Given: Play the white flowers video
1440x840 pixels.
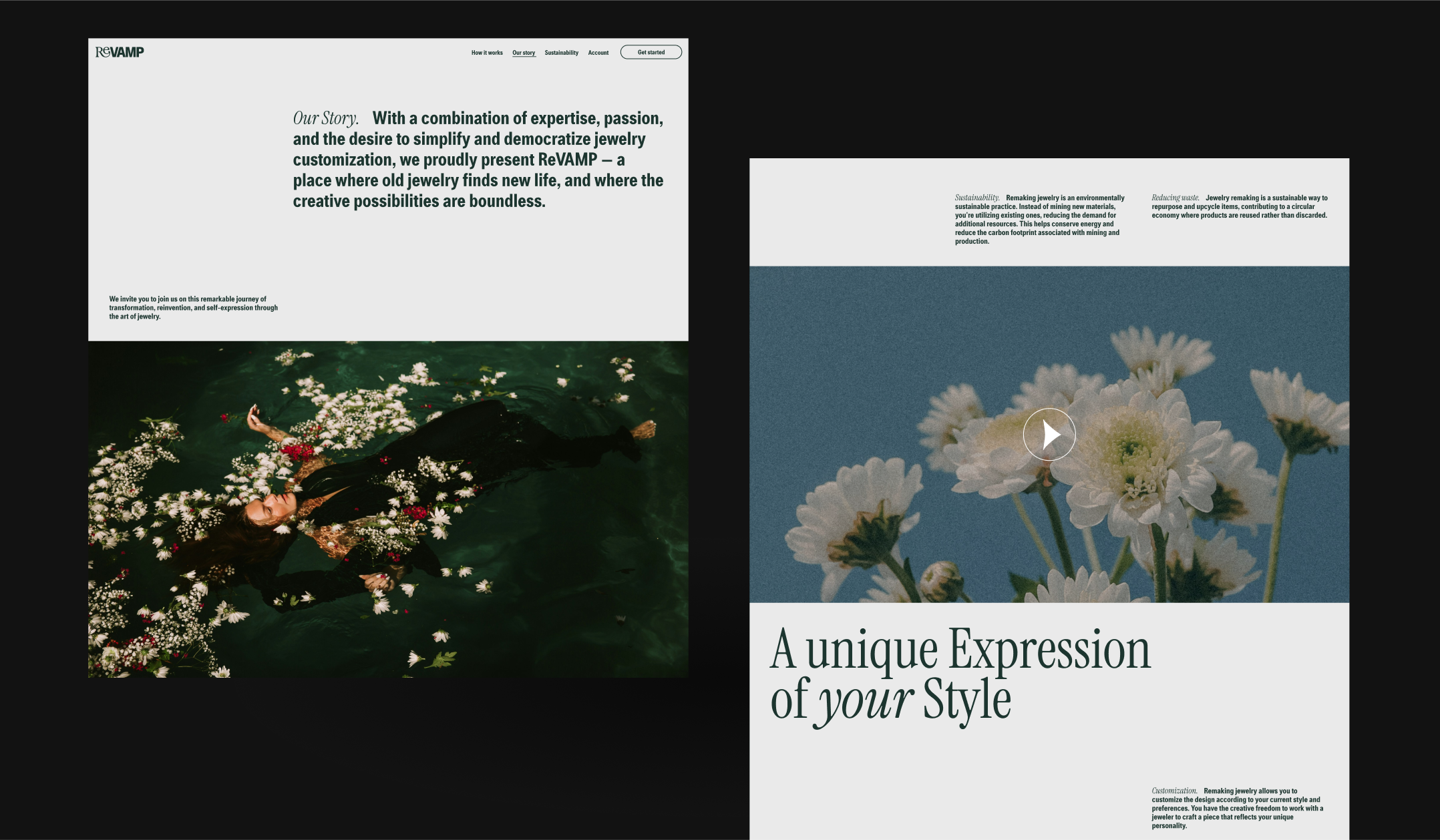Looking at the screenshot, I should 1049,435.
